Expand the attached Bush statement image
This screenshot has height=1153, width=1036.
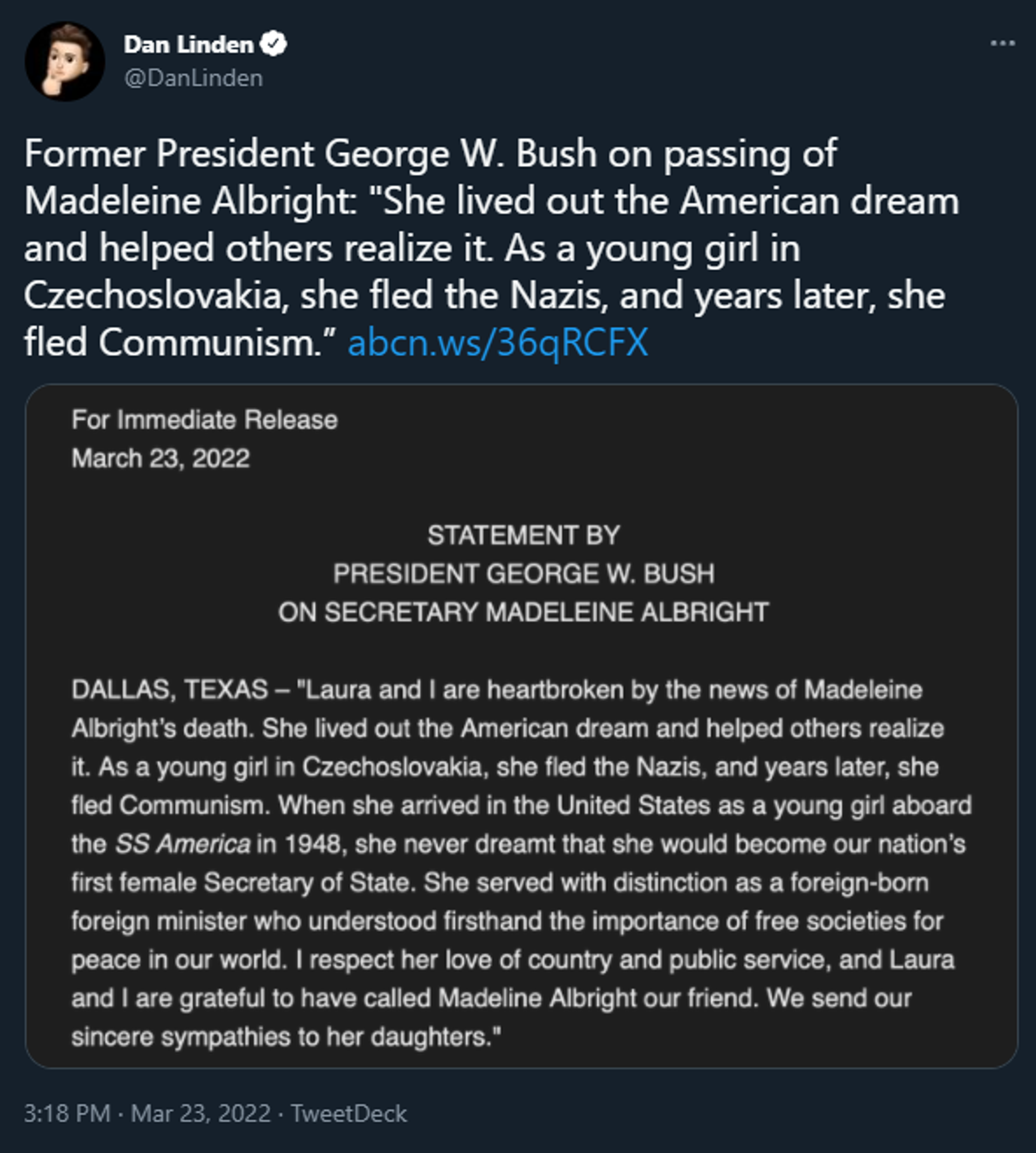point(521,726)
